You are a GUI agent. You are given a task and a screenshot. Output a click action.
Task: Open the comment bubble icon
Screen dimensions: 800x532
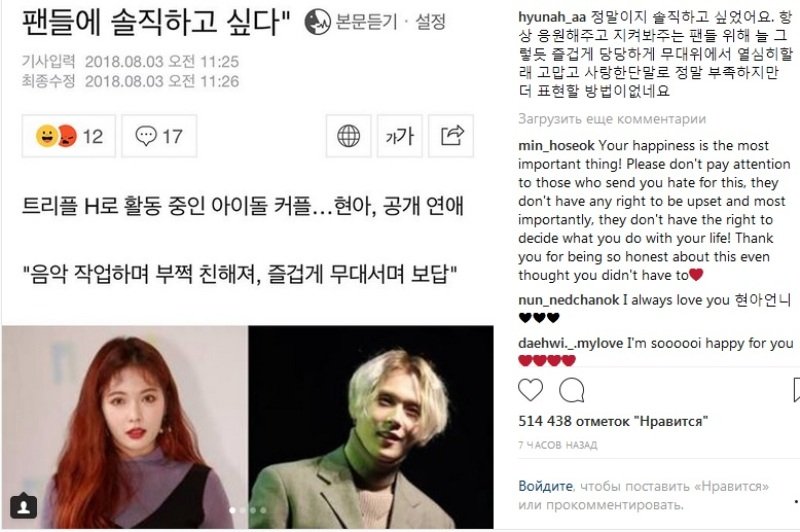click(x=571, y=391)
